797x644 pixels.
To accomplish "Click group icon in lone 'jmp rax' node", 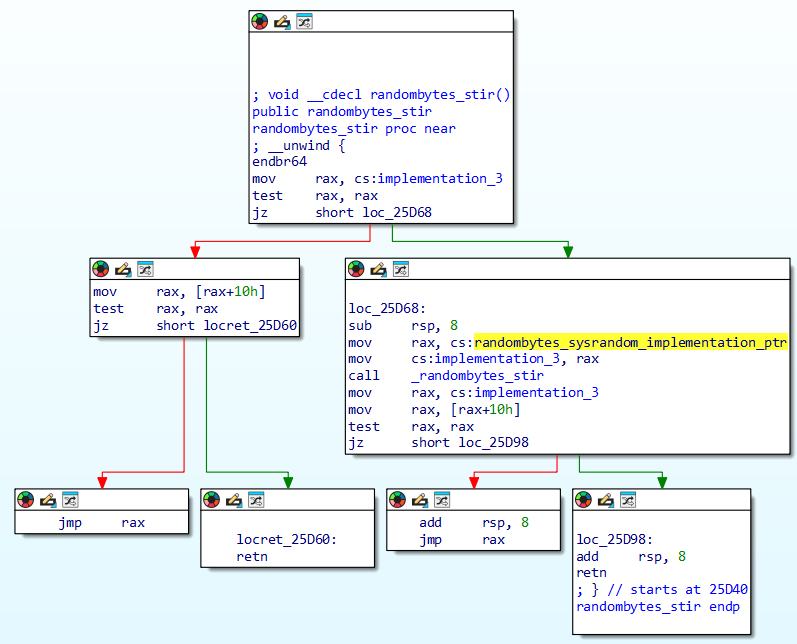I will tap(70, 499).
